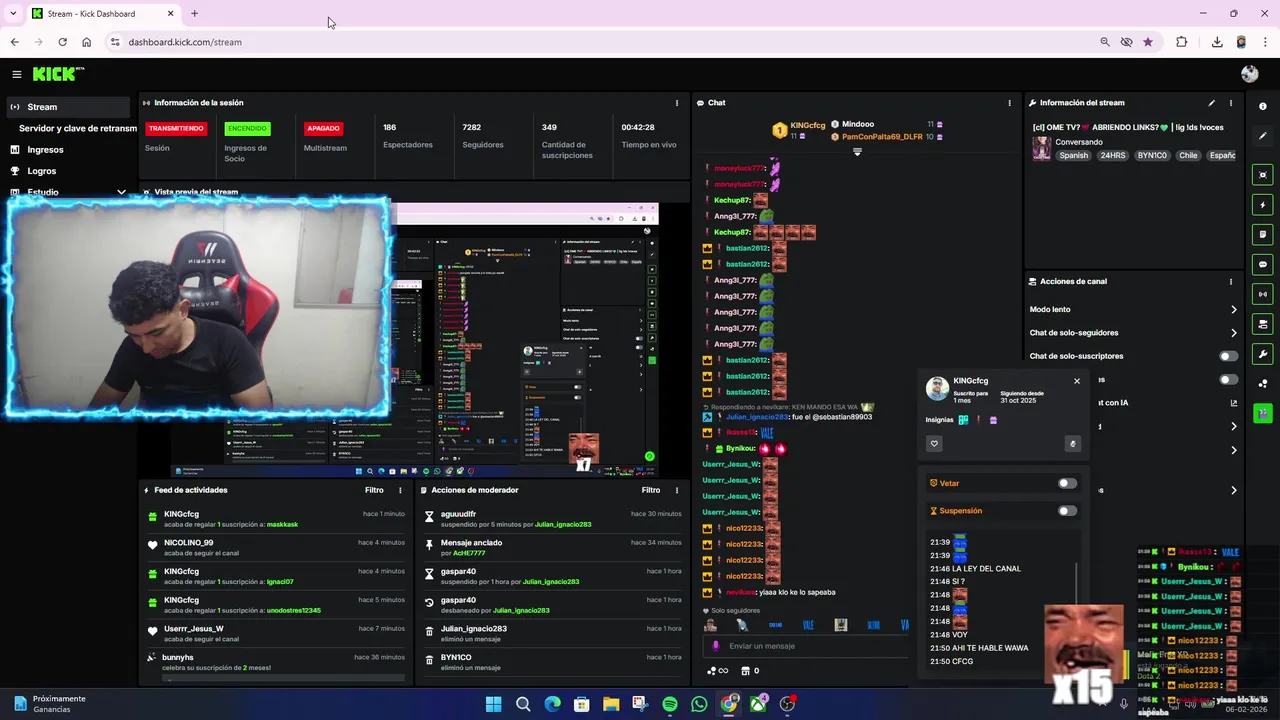
Task: Click the Kick logo
Action: click(58, 74)
